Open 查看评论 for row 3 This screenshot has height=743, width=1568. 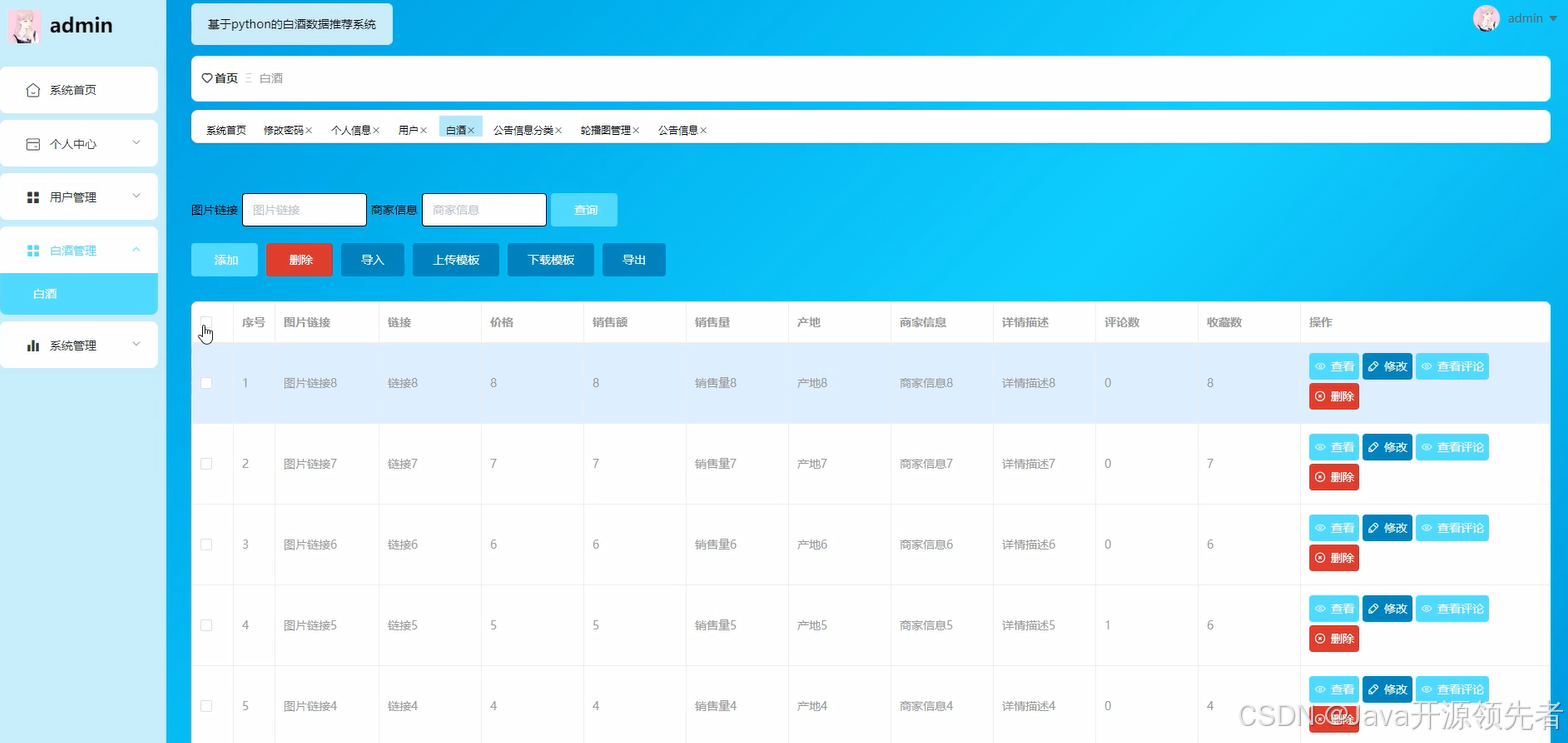coord(1452,528)
